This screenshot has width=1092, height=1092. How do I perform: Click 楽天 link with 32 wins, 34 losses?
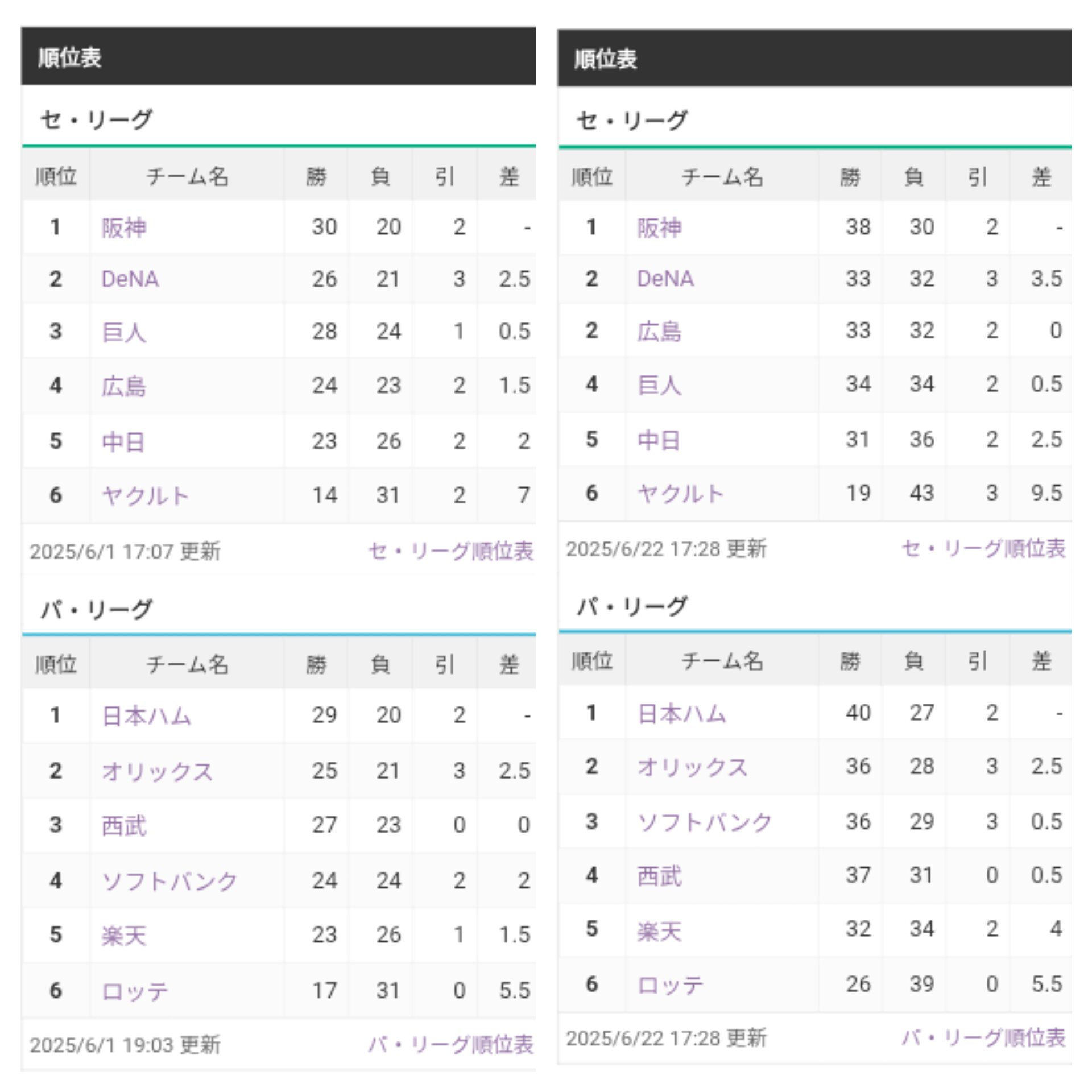(x=659, y=930)
